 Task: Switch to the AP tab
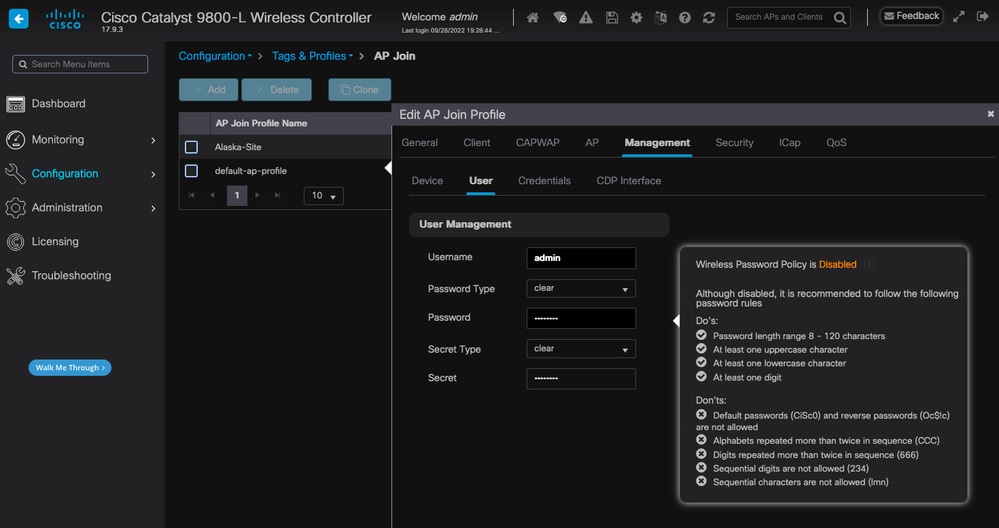[592, 143]
